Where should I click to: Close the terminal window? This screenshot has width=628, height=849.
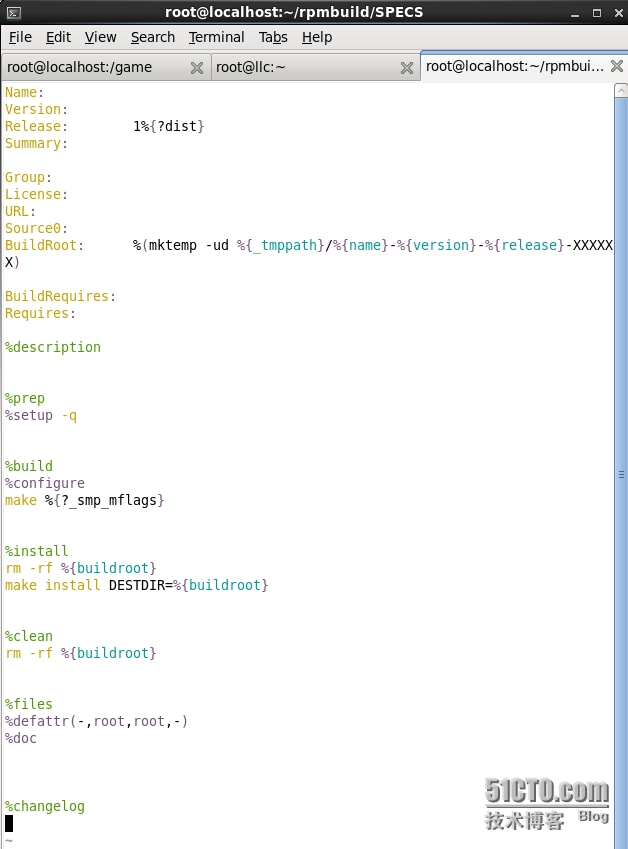point(618,13)
